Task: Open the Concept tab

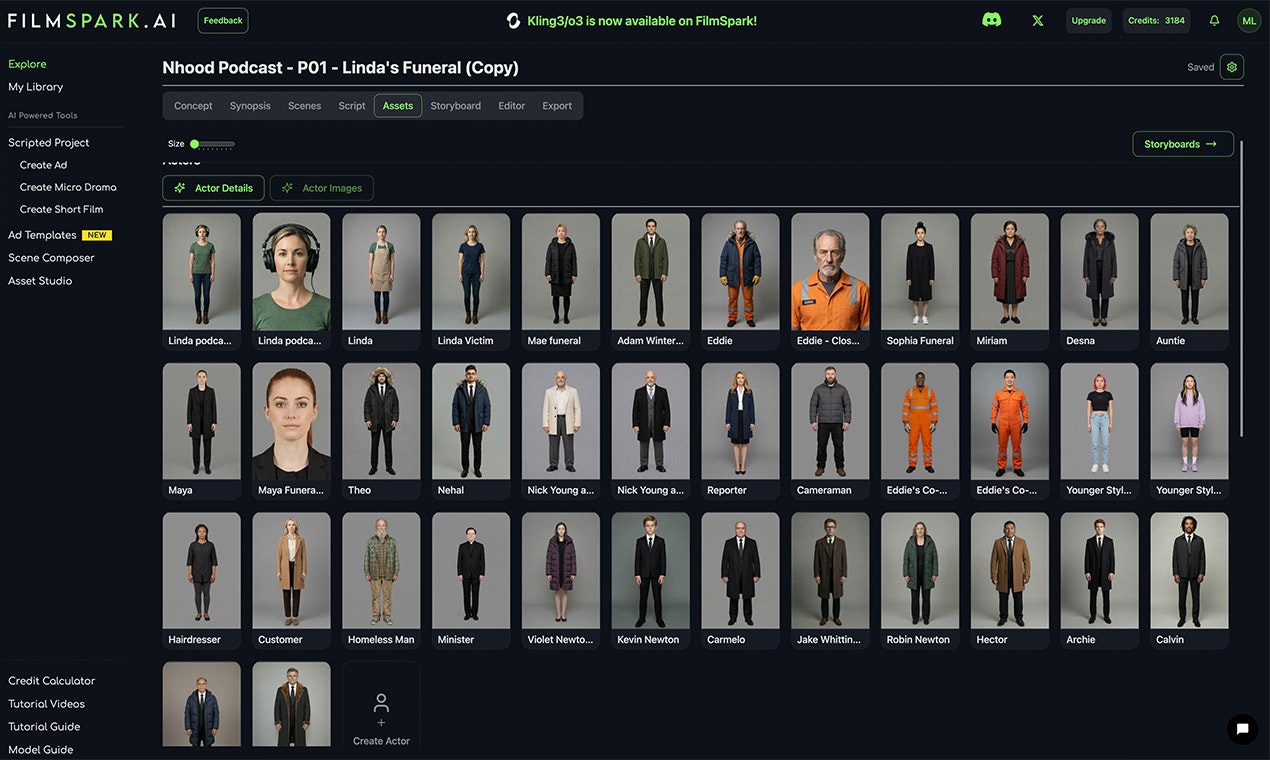Action: (192, 105)
